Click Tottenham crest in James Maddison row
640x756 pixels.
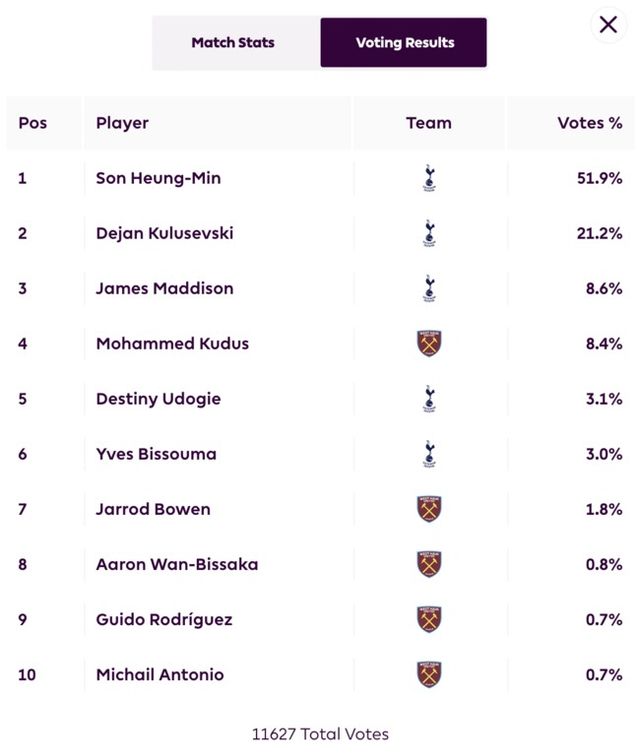click(429, 289)
